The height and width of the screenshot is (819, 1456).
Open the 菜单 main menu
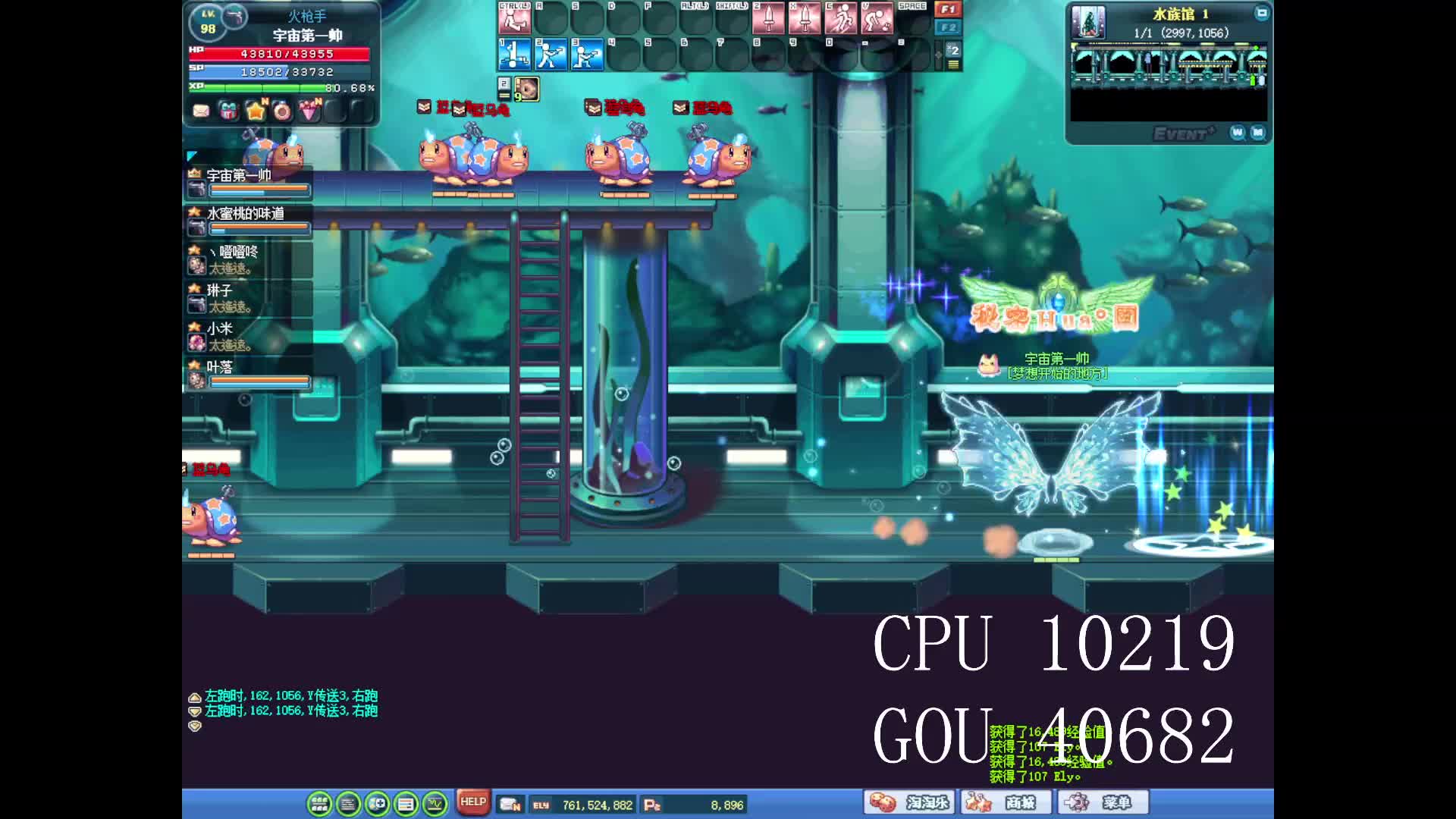[x=1103, y=802]
